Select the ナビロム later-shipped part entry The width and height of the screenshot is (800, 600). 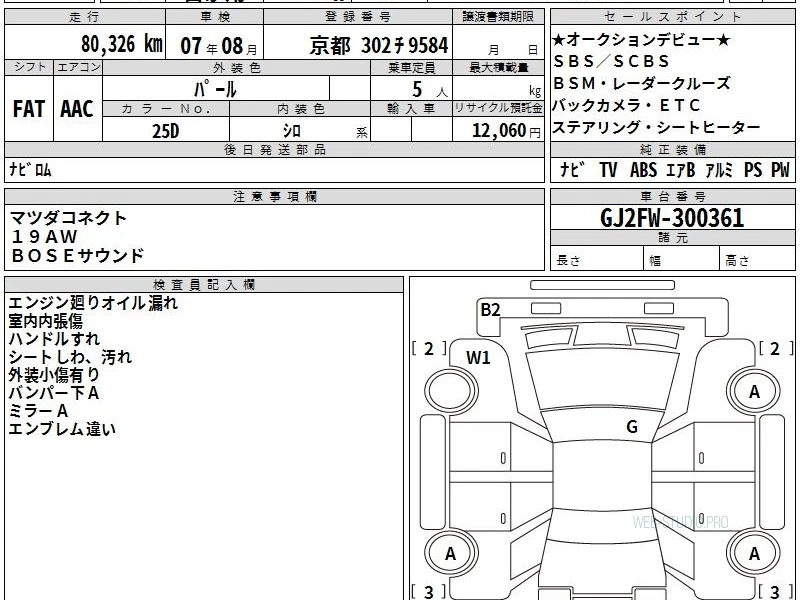click(31, 169)
